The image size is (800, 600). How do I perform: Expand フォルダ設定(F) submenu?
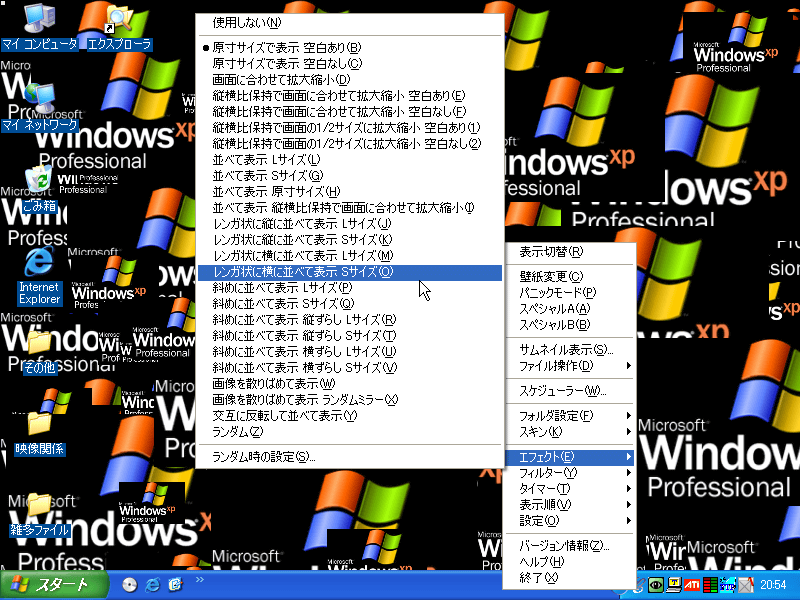(x=570, y=416)
